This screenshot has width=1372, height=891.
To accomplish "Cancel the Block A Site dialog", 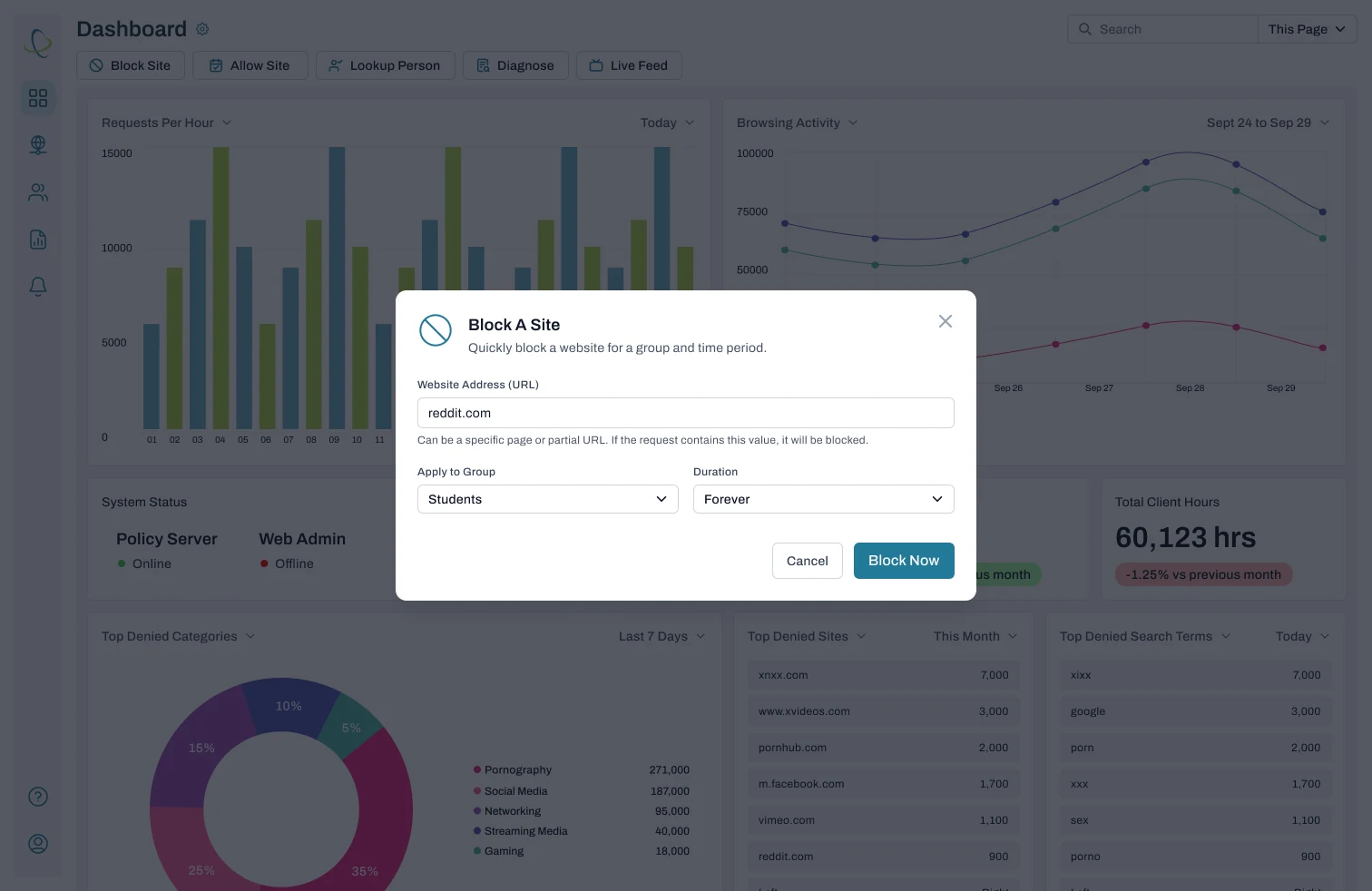I will pyautogui.click(x=808, y=561).
